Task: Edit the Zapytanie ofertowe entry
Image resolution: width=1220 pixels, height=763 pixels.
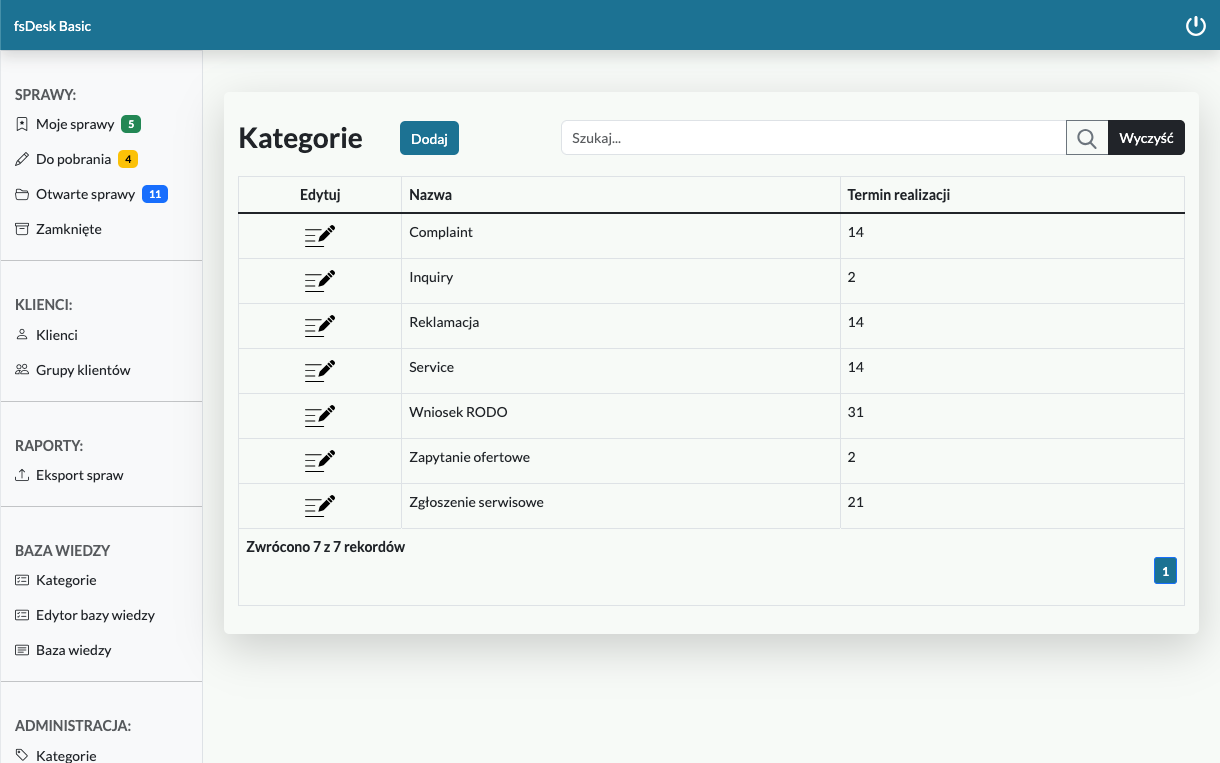Action: (320, 460)
